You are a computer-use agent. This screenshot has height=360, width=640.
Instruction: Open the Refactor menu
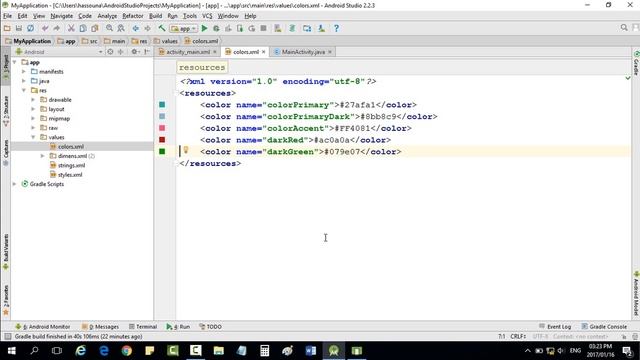(133, 16)
